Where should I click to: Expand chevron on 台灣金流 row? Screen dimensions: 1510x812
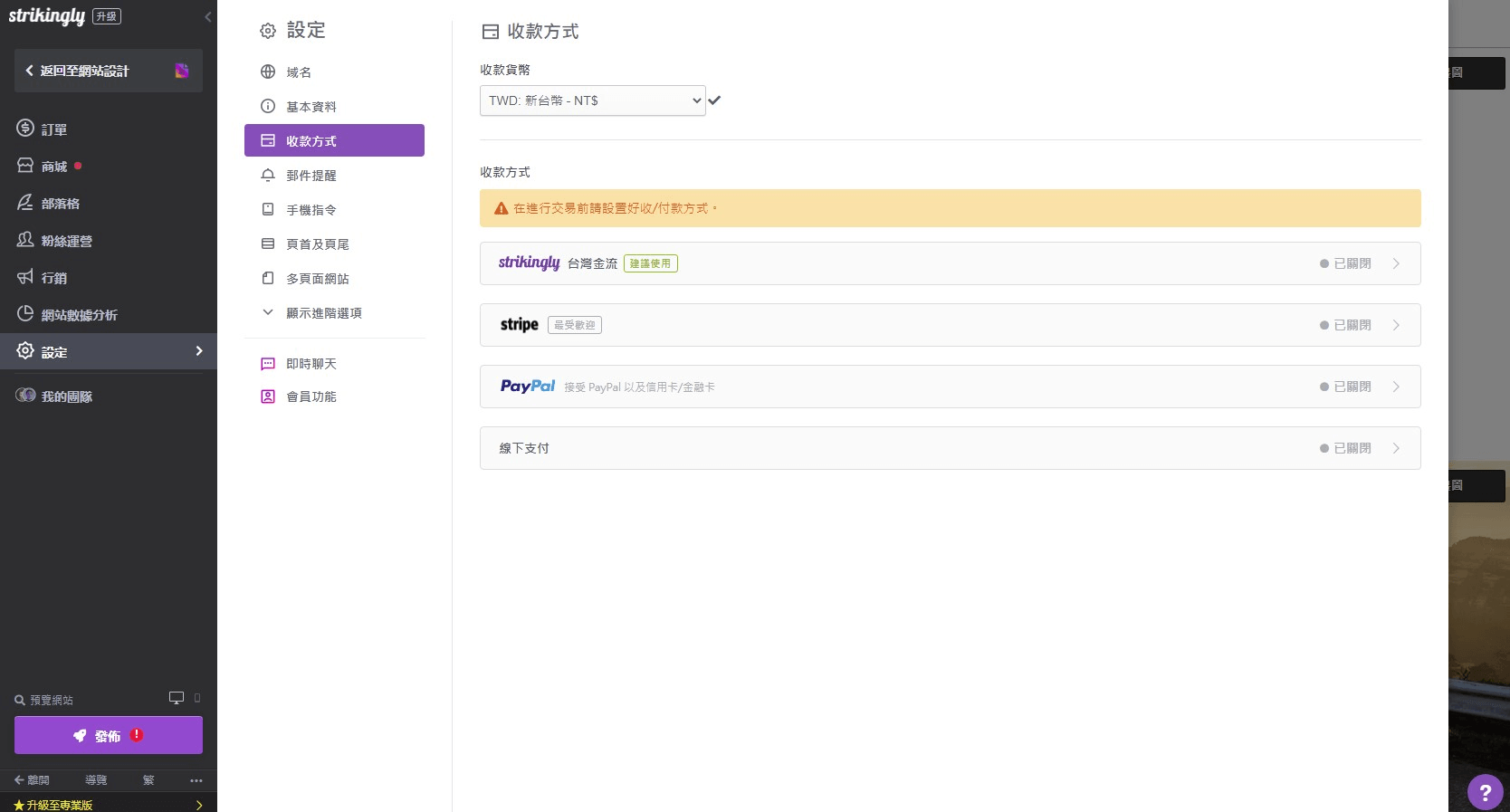(x=1397, y=263)
